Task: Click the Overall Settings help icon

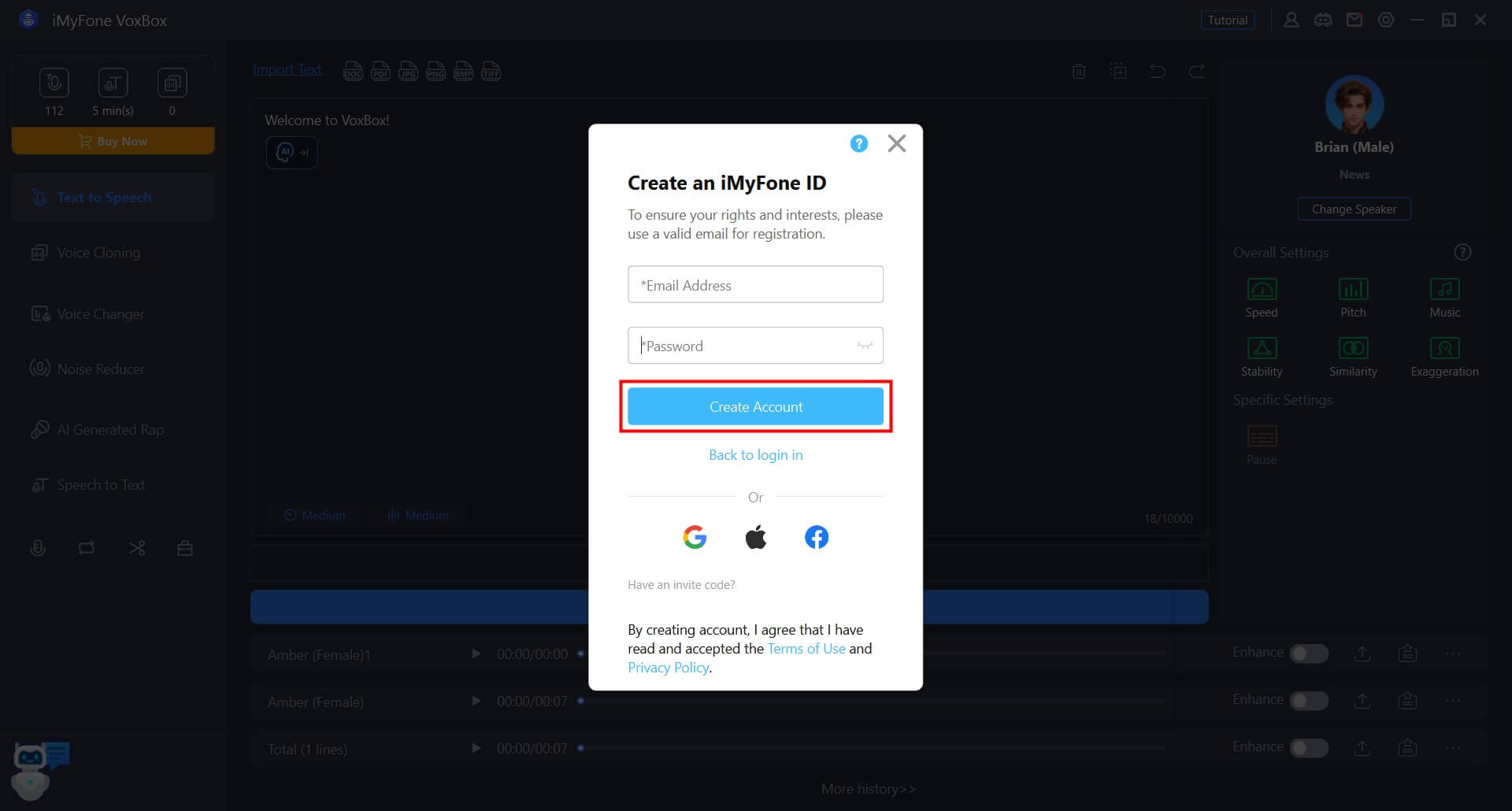Action: [1462, 252]
